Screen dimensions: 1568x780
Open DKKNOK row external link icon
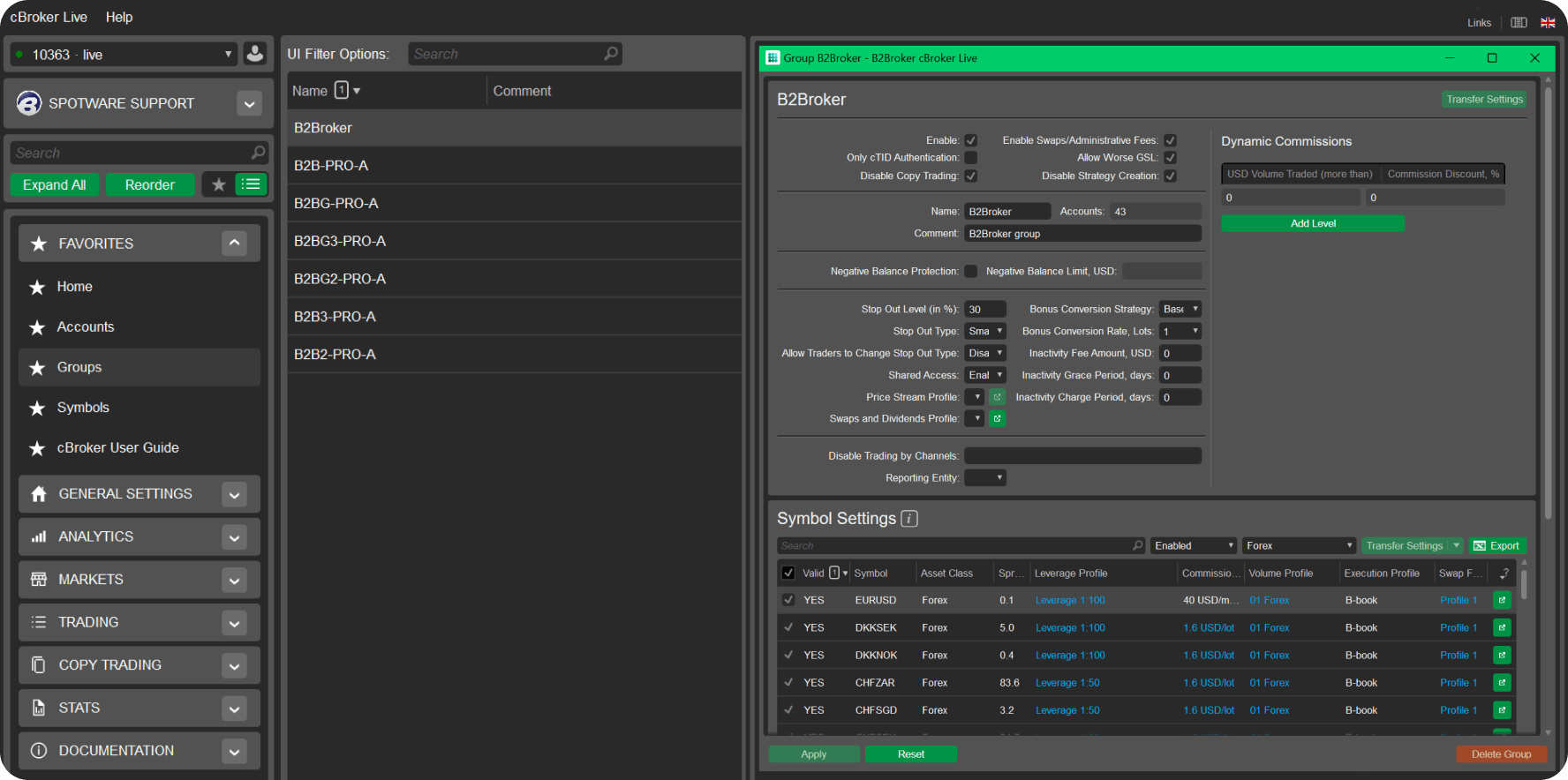pos(1502,655)
